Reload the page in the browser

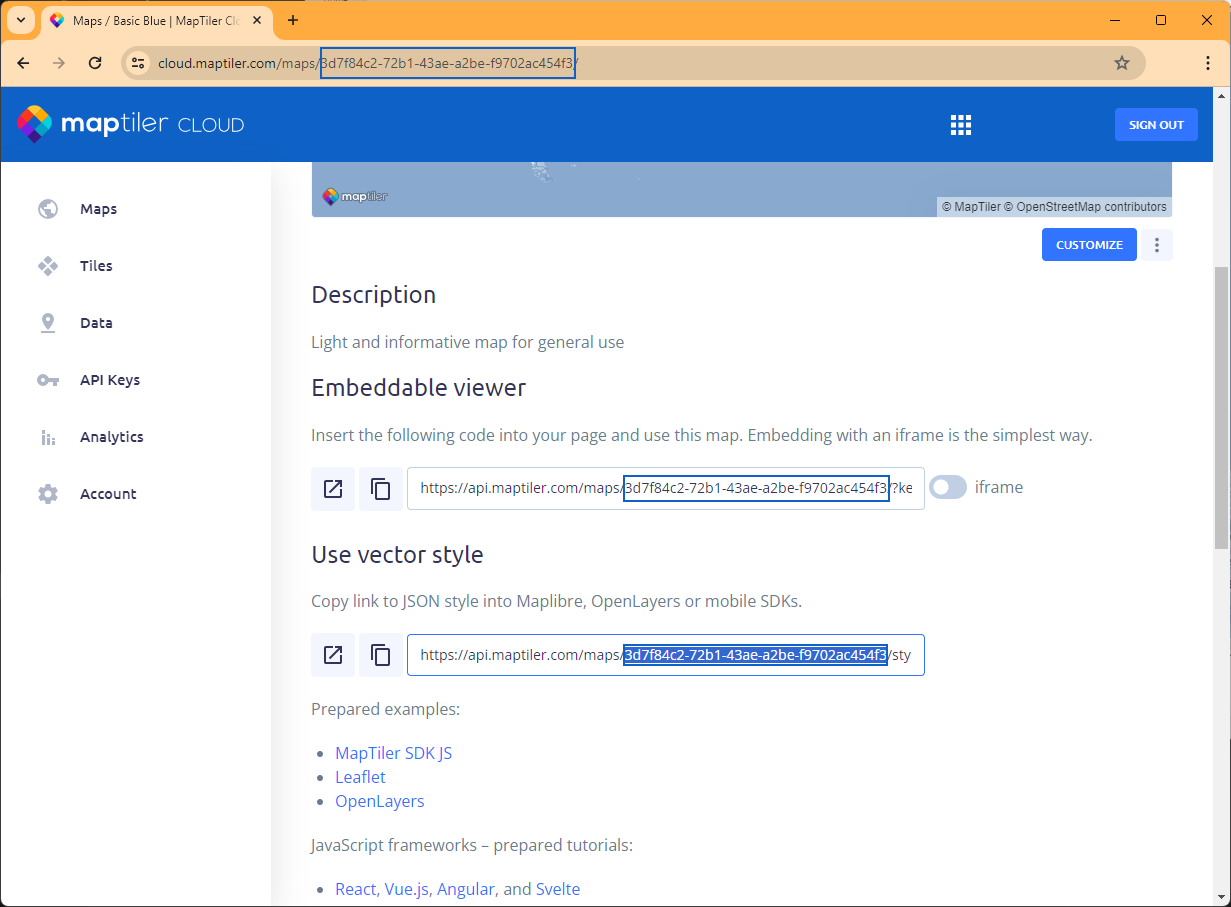click(95, 63)
